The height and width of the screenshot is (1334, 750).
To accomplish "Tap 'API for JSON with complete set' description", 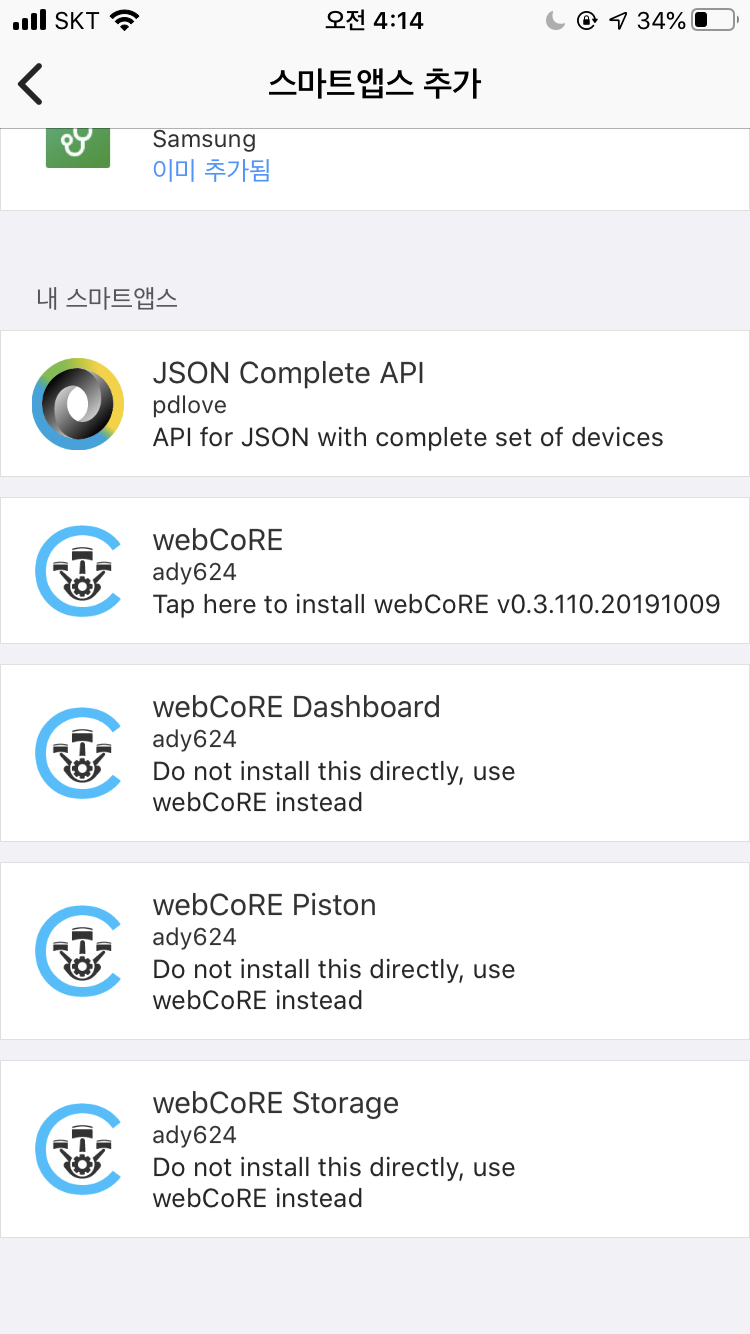I will click(x=408, y=437).
